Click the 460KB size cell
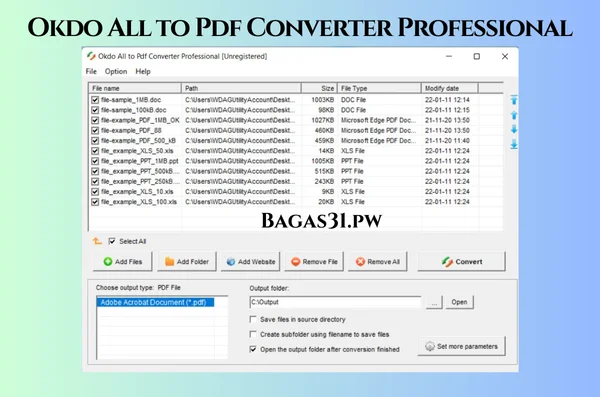Image resolution: width=600 pixels, height=397 pixels. pyautogui.click(x=324, y=131)
